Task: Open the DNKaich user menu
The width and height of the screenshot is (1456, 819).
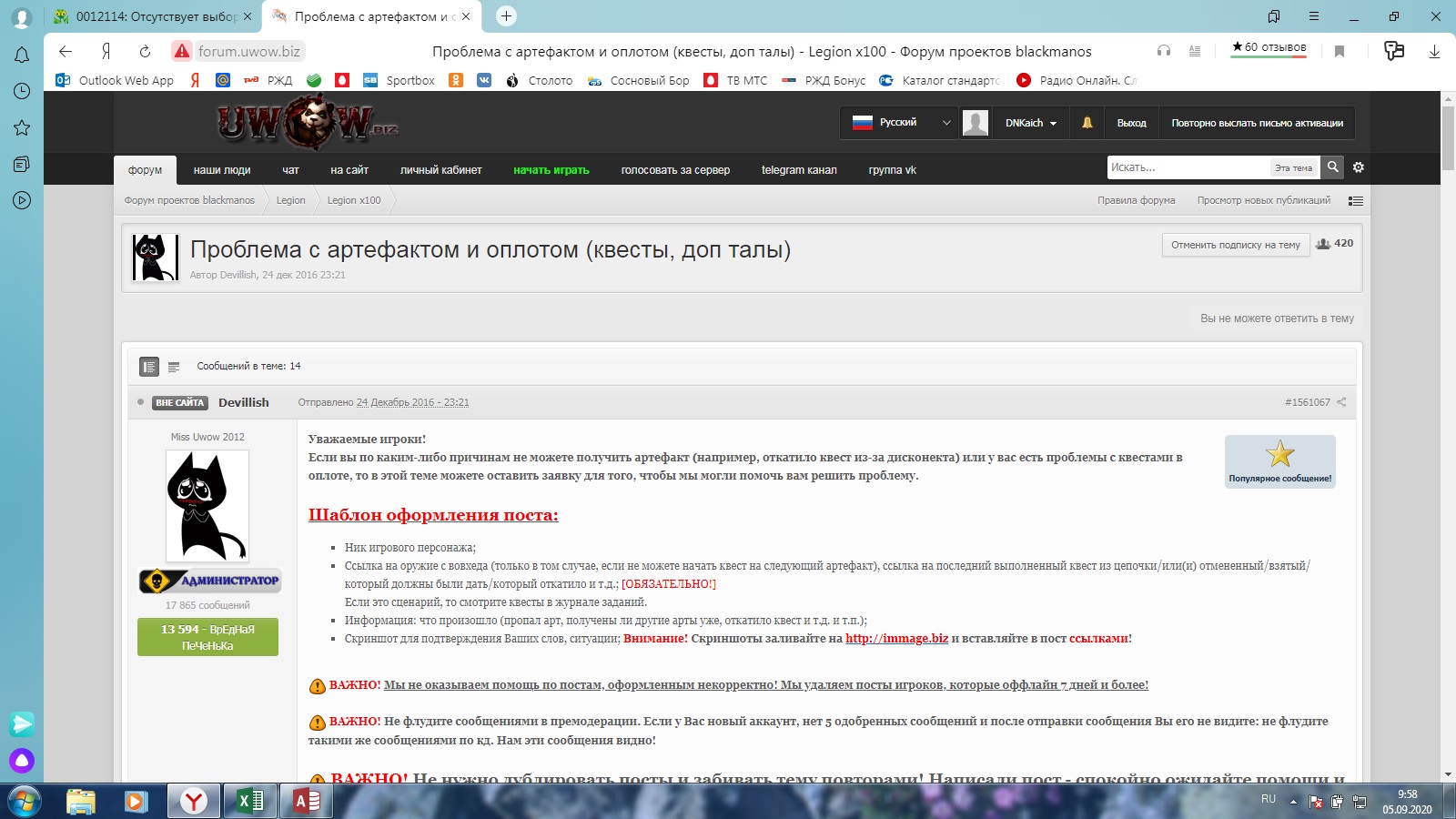Action: tap(1030, 123)
